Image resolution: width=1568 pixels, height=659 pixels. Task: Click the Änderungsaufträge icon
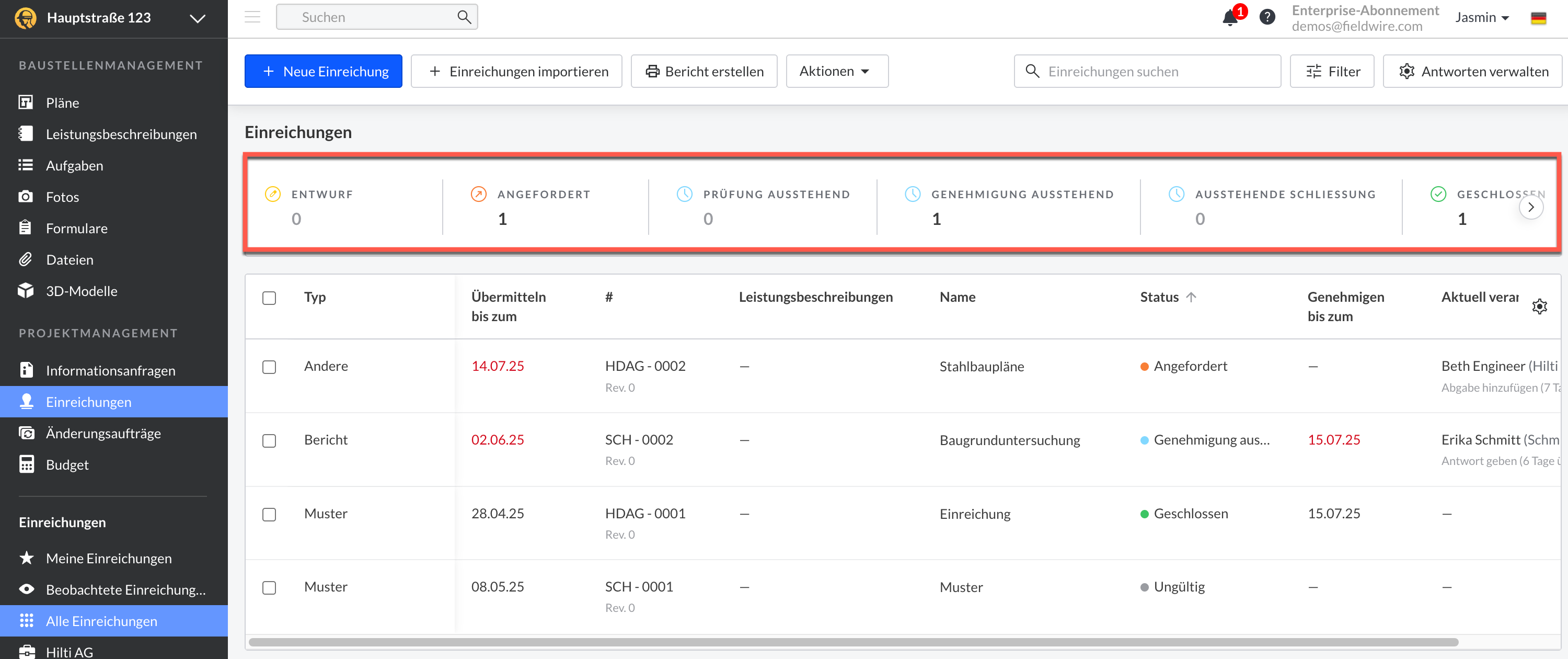[26, 433]
